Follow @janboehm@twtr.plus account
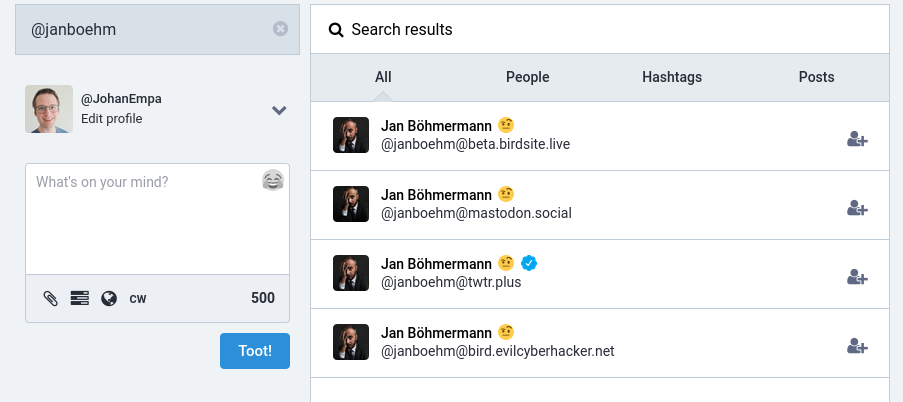 point(857,278)
